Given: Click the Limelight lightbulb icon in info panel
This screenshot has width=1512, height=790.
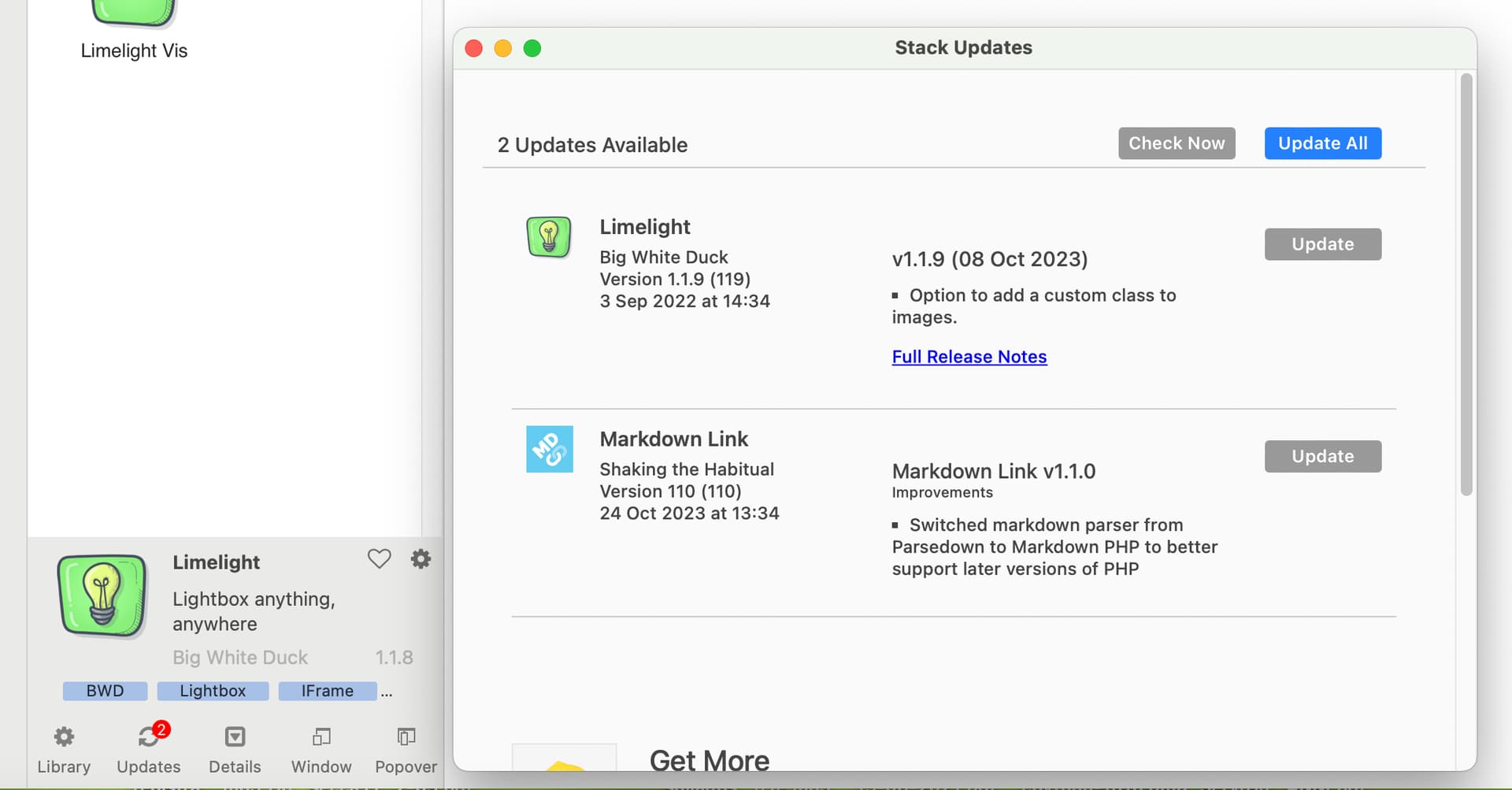Looking at the screenshot, I should click(102, 595).
